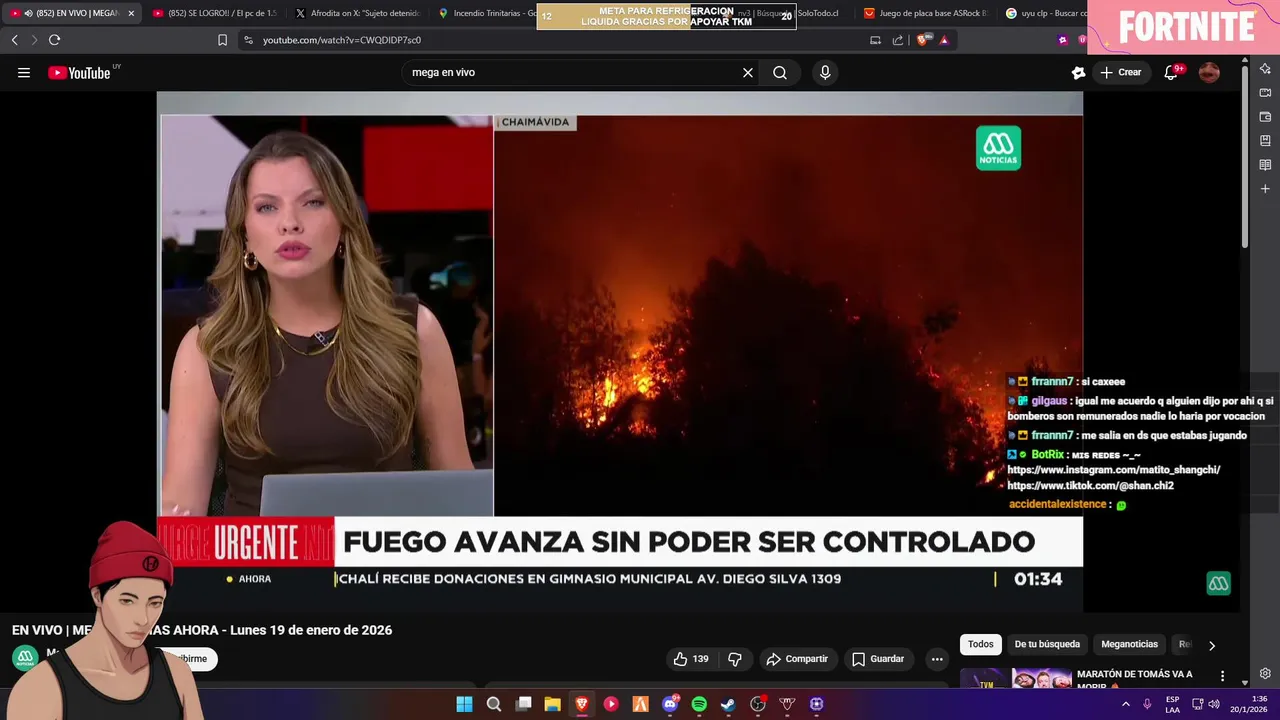The height and width of the screenshot is (720, 1280).
Task: Click the TikTok link in chat overlay
Action: point(1090,486)
